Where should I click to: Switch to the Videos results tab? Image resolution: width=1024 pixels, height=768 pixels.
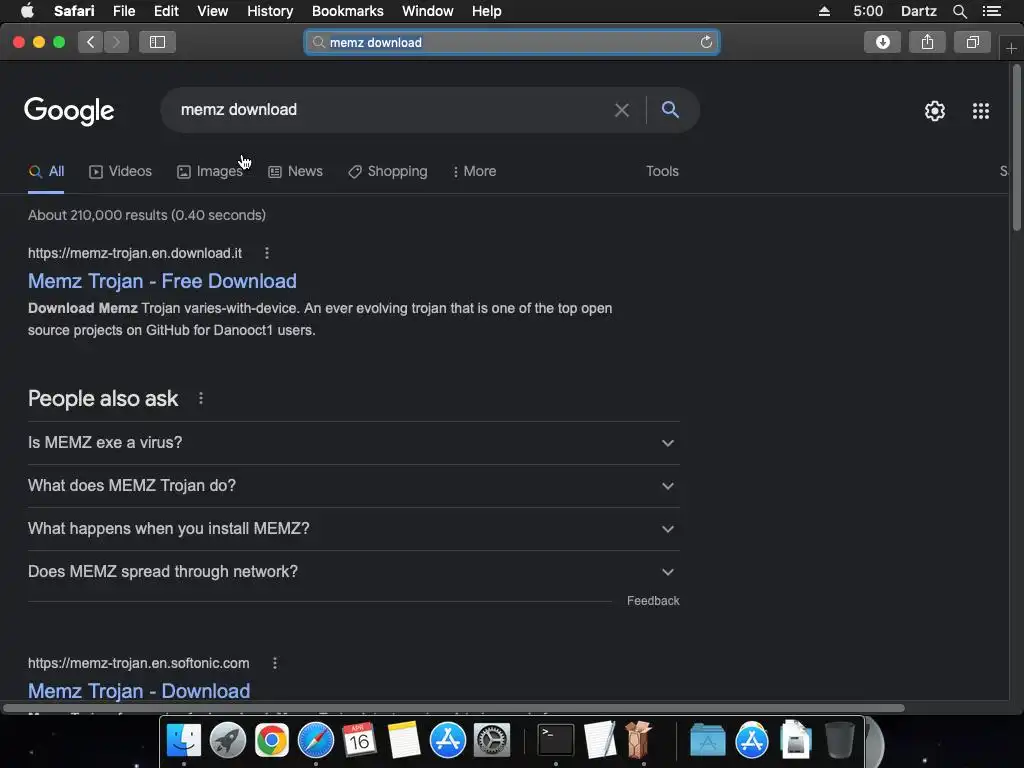[120, 171]
